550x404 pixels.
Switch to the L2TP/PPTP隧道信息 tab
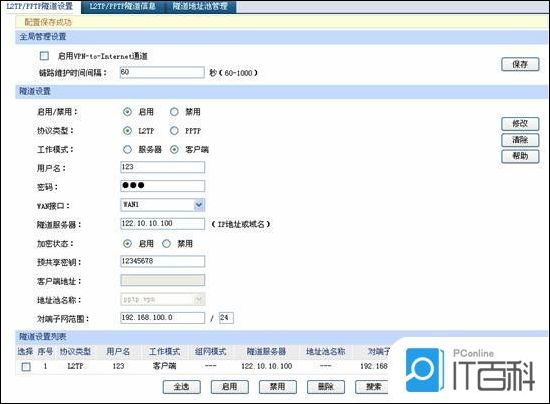(123, 6)
